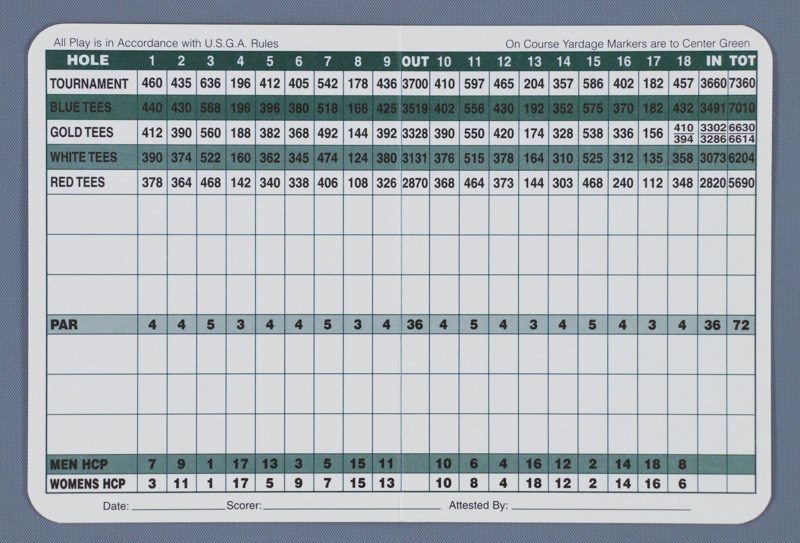This screenshot has height=543, width=800.
Task: Select the HOLE header label
Action: (x=88, y=60)
